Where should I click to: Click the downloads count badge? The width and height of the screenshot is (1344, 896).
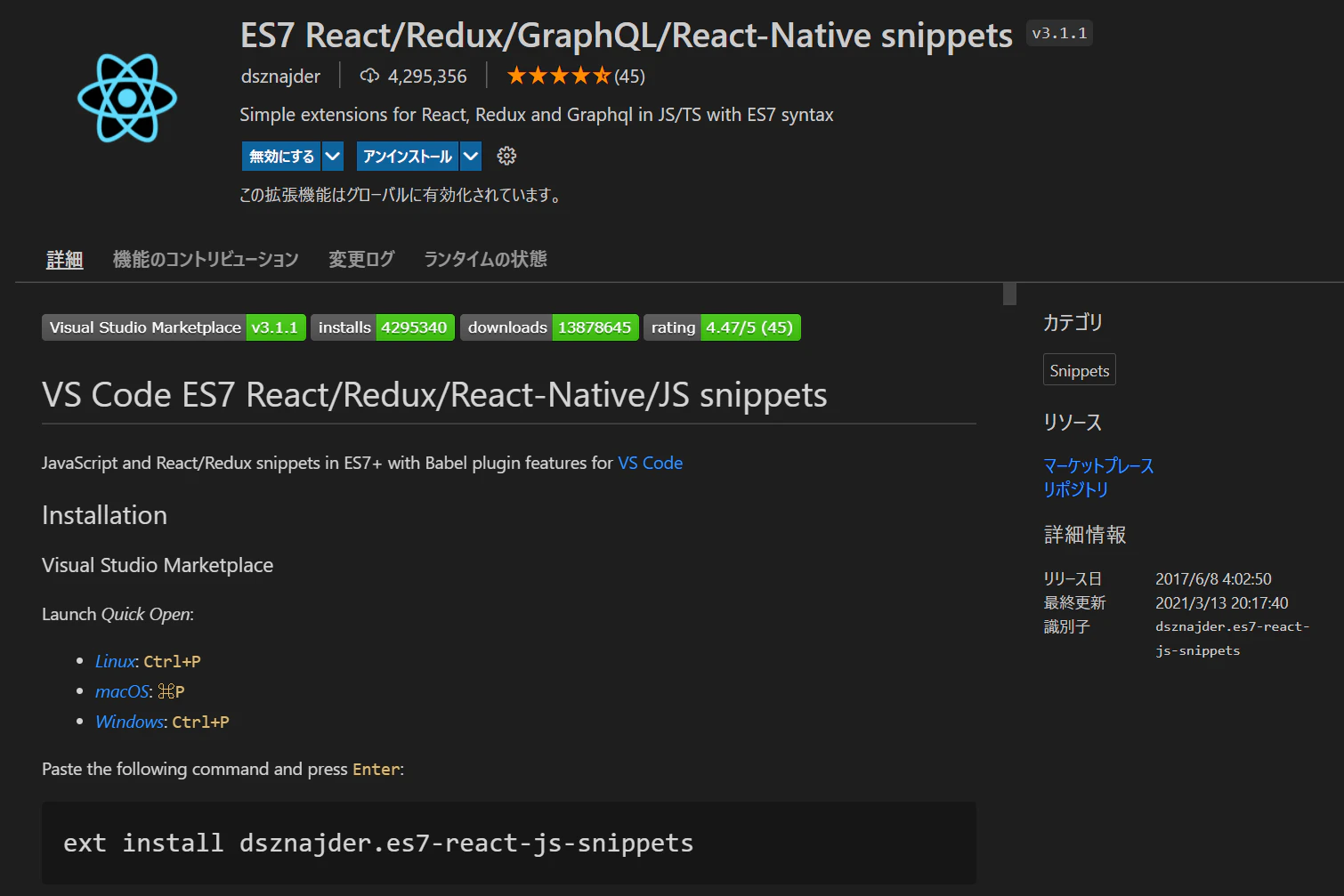[x=549, y=327]
